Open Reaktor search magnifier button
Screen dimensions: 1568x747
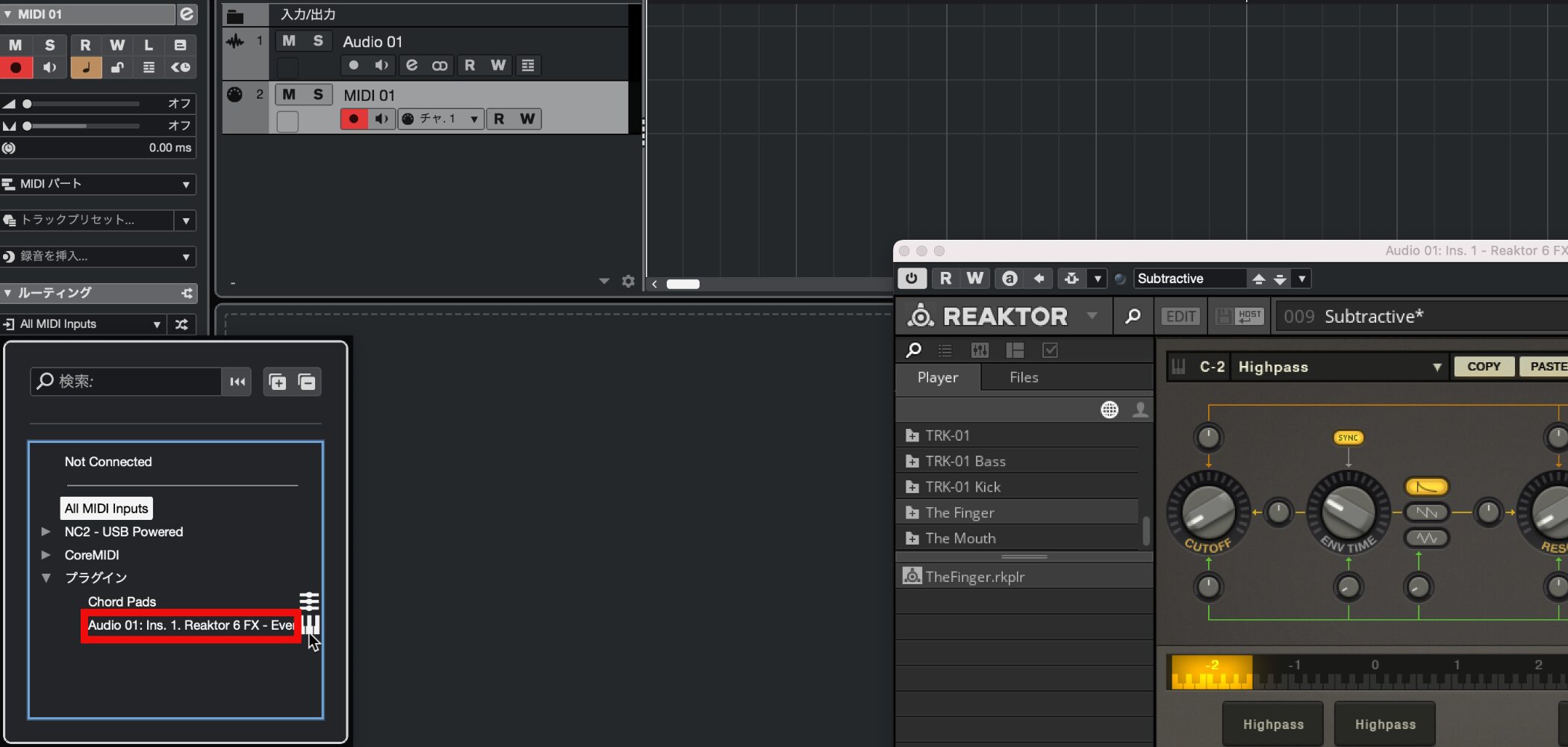point(1133,317)
